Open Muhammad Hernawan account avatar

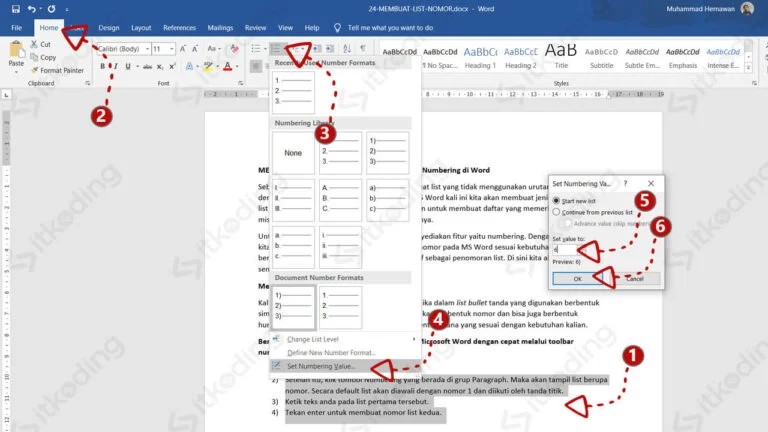point(747,8)
